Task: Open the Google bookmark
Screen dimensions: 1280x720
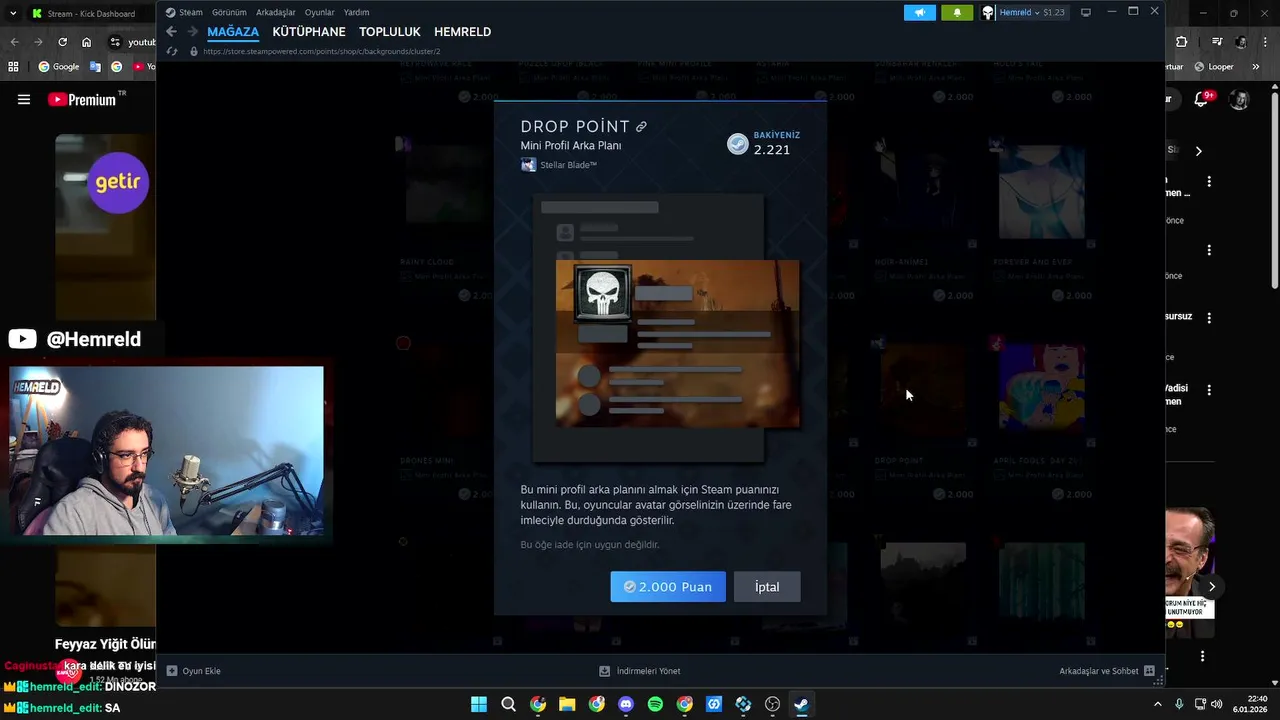Action: (59, 67)
